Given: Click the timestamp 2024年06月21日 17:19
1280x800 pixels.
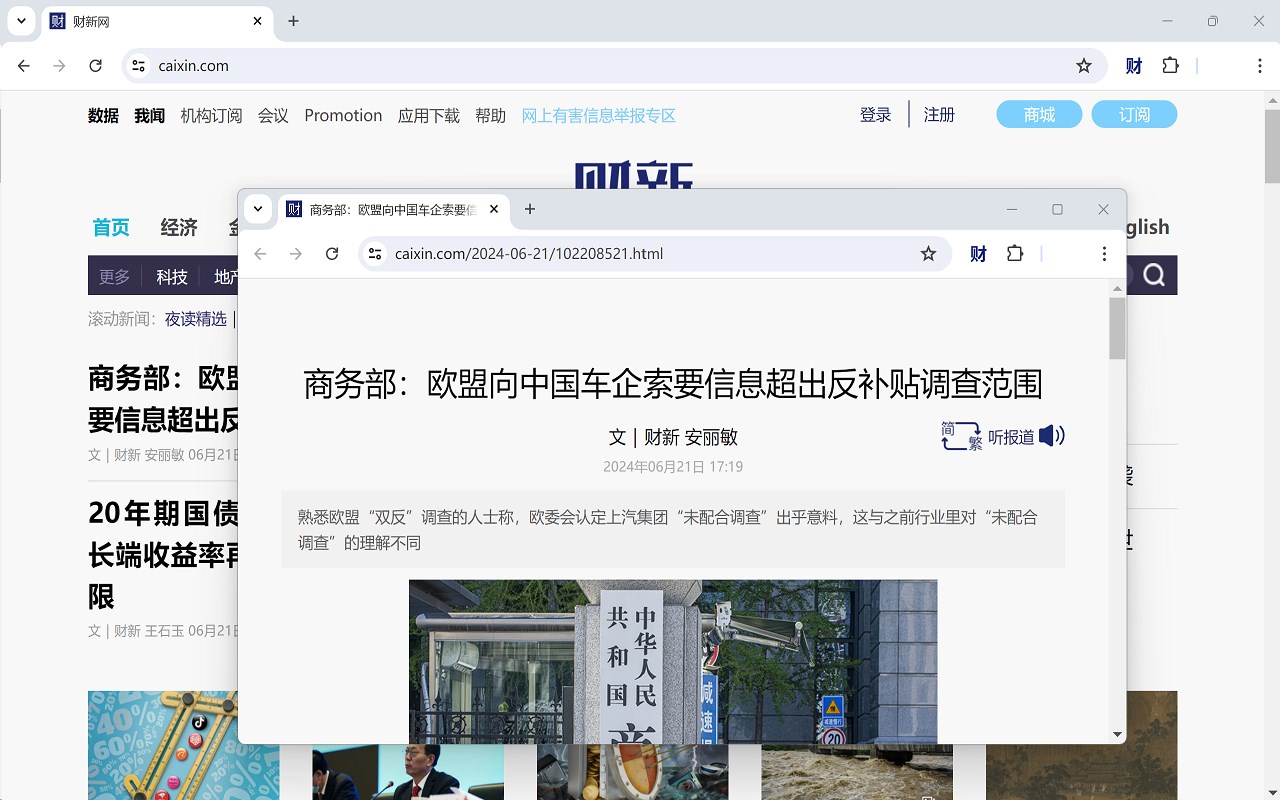Looking at the screenshot, I should point(673,466).
